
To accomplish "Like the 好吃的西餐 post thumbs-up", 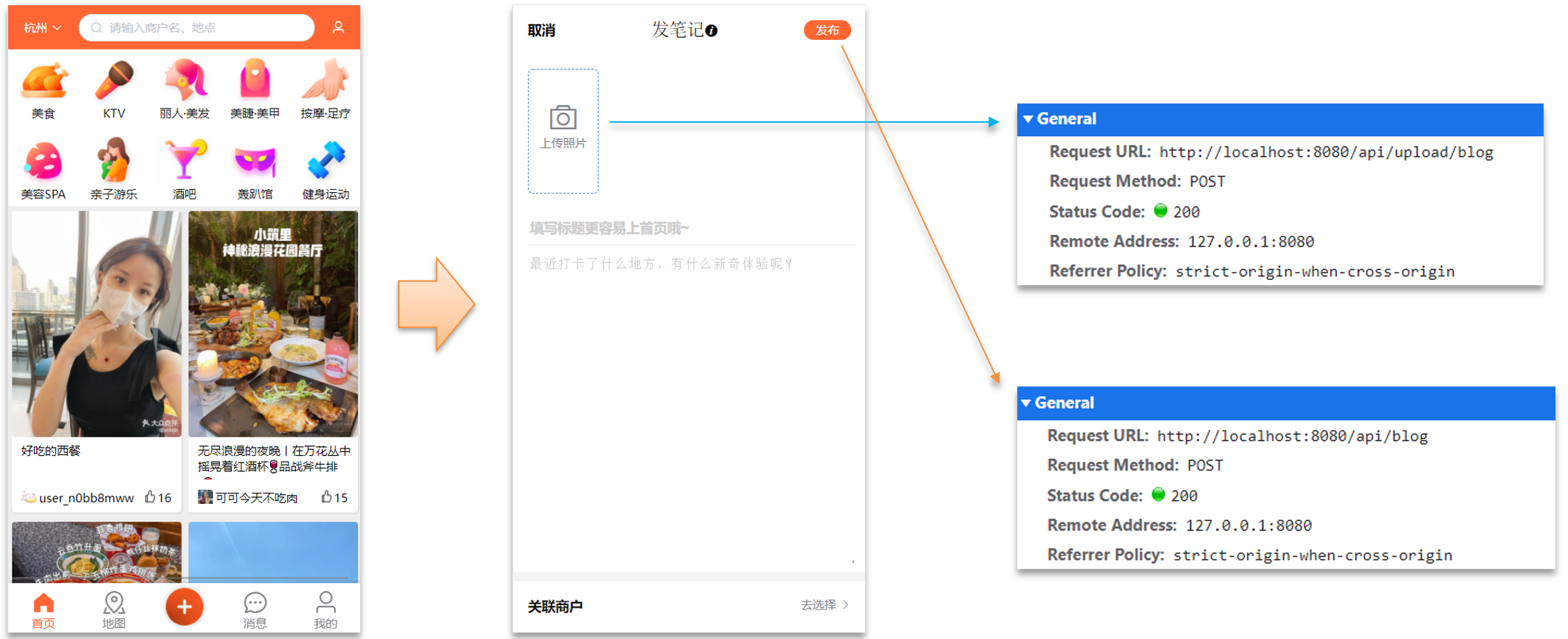I will click(x=150, y=496).
